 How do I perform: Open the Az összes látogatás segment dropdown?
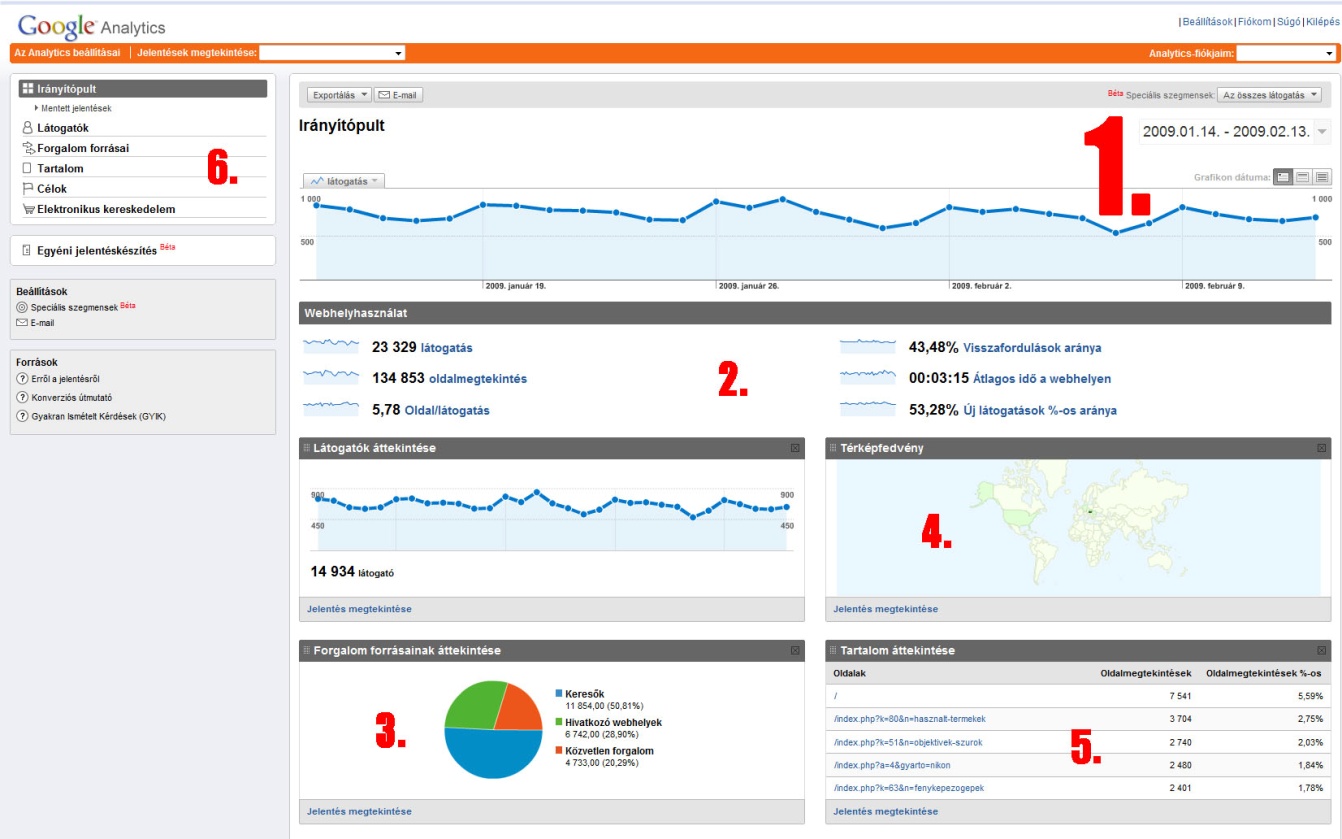(1269, 95)
